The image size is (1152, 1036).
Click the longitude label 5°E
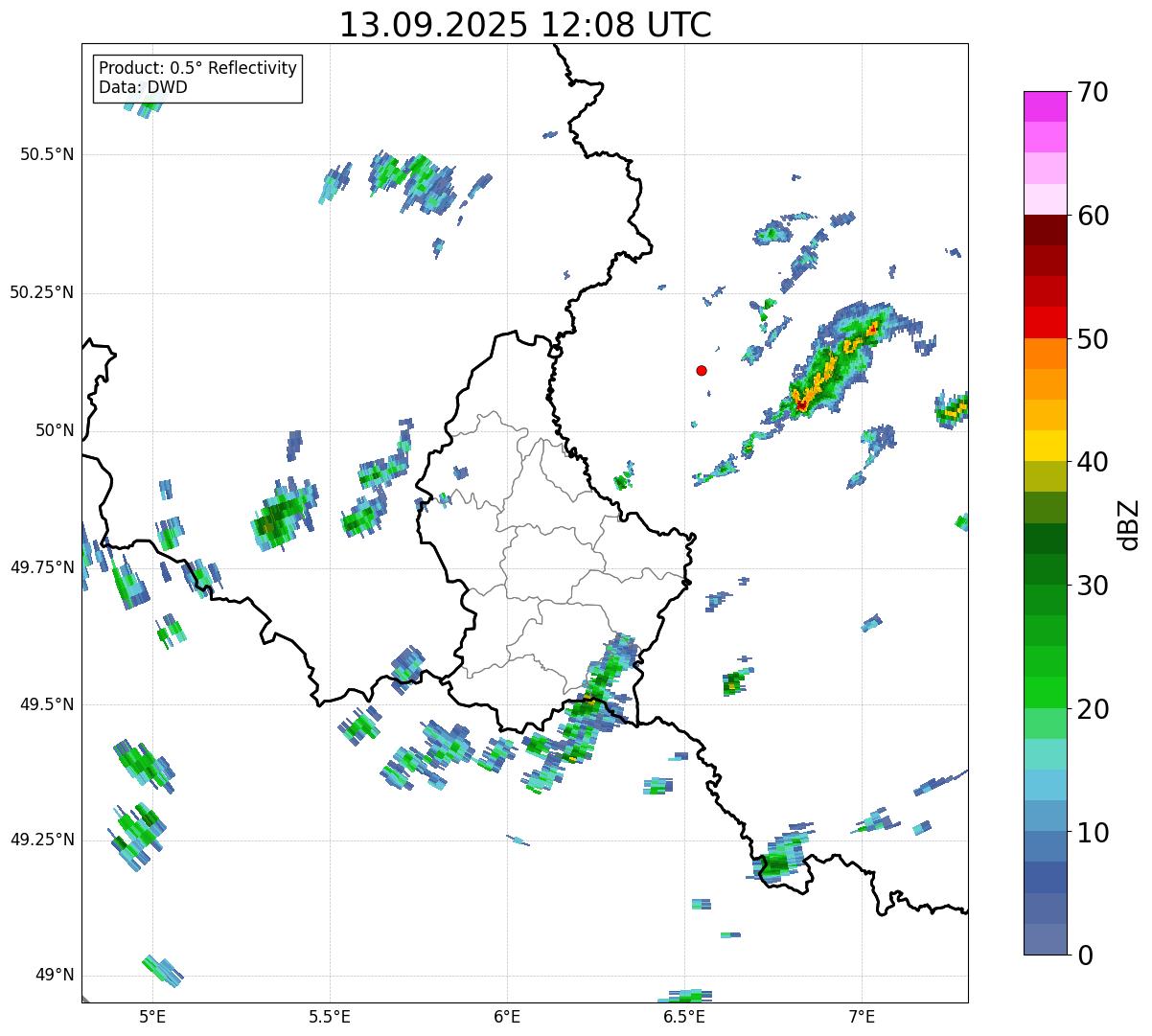pos(152,1016)
